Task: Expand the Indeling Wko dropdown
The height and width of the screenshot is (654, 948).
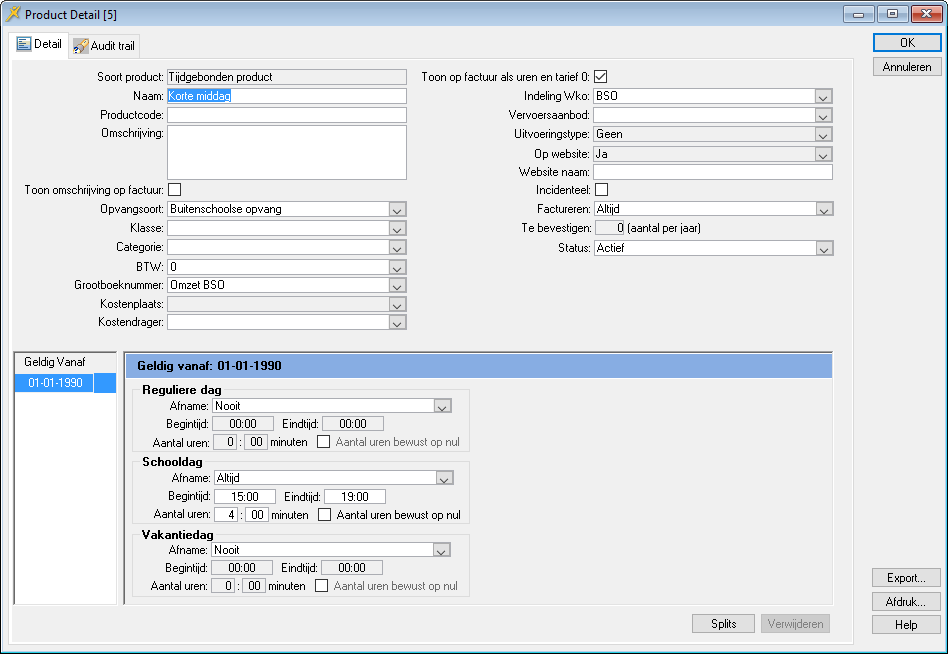Action: click(x=823, y=97)
